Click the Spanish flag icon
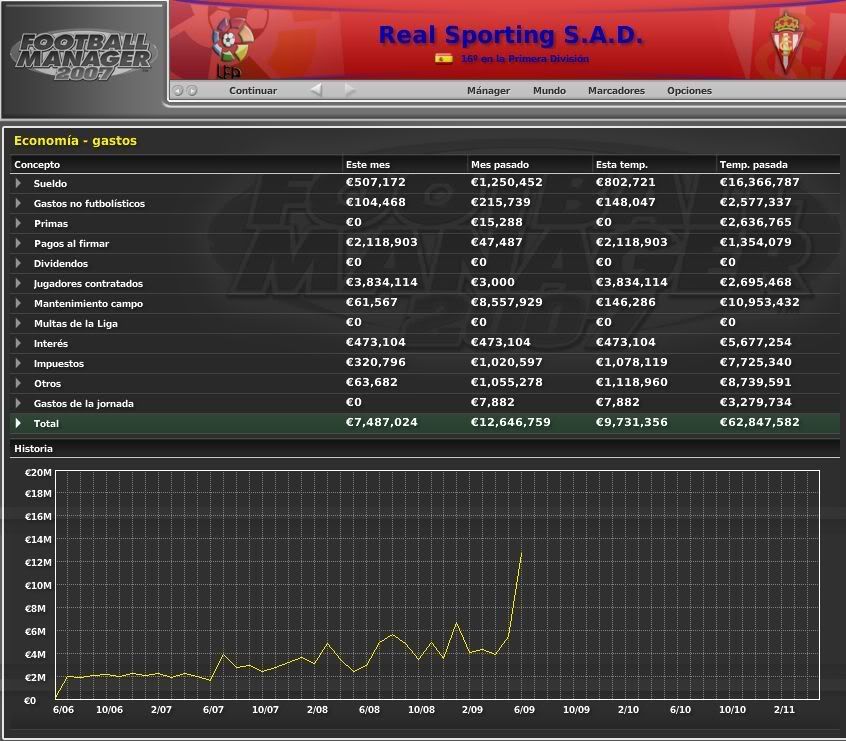Viewport: 846px width, 741px height. point(444,59)
